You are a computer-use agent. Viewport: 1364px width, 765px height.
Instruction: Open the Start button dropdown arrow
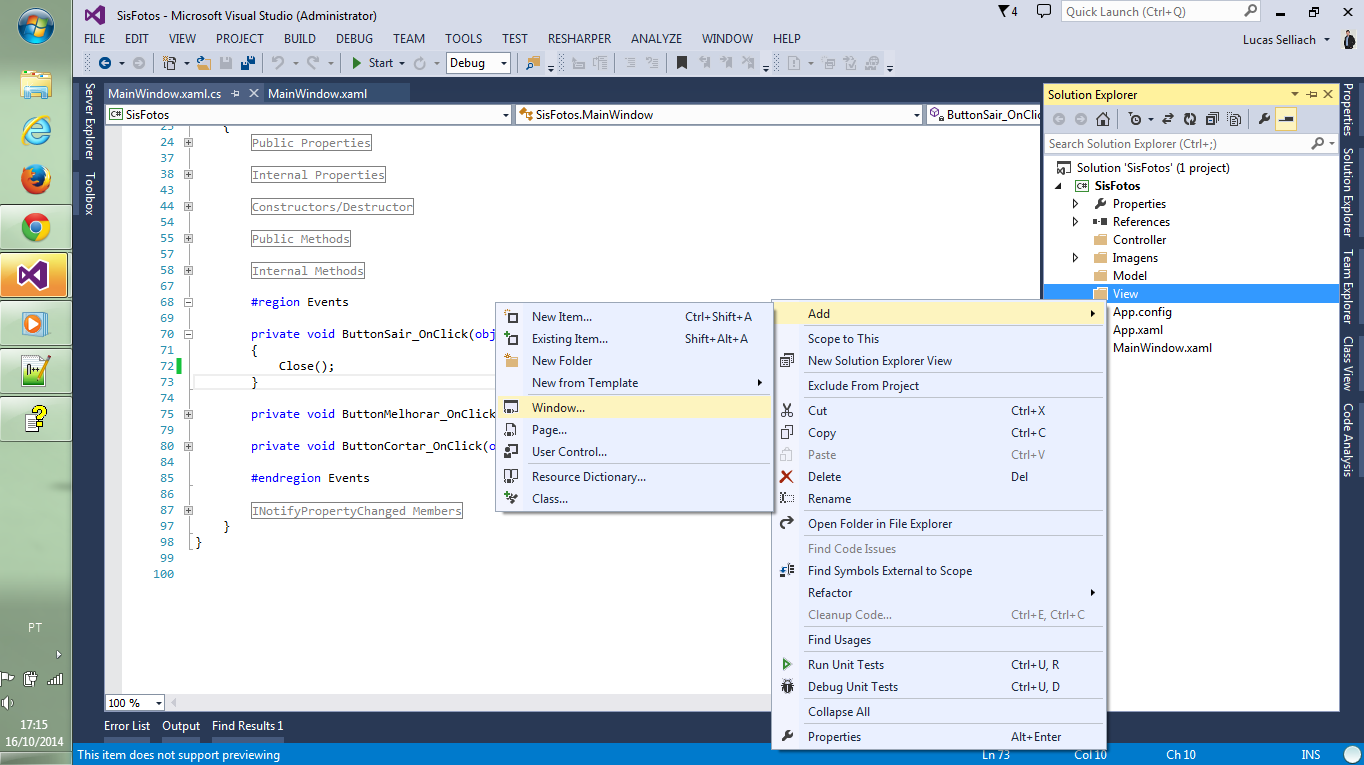click(x=402, y=63)
